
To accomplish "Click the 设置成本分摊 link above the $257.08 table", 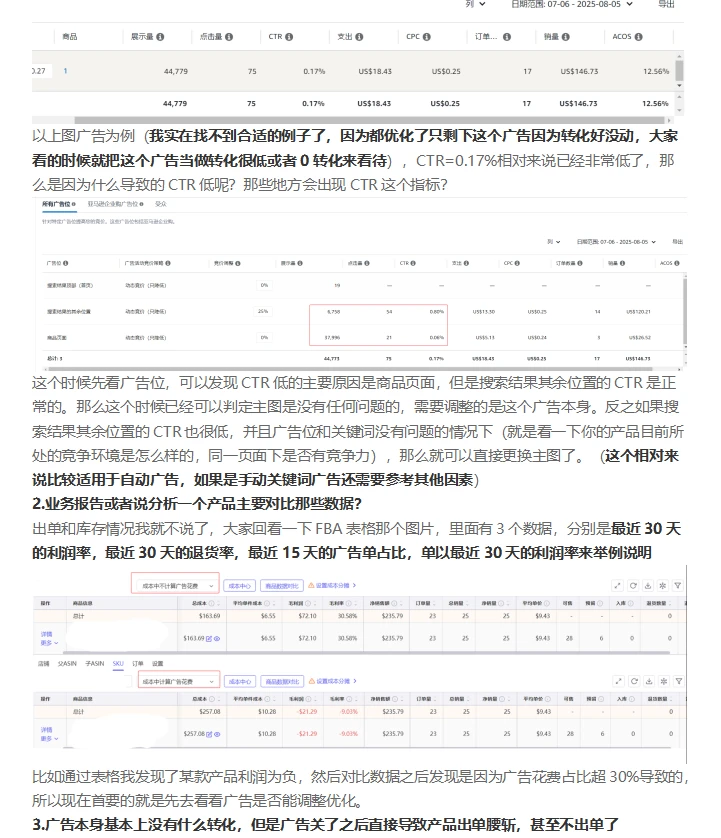I will coord(336,681).
